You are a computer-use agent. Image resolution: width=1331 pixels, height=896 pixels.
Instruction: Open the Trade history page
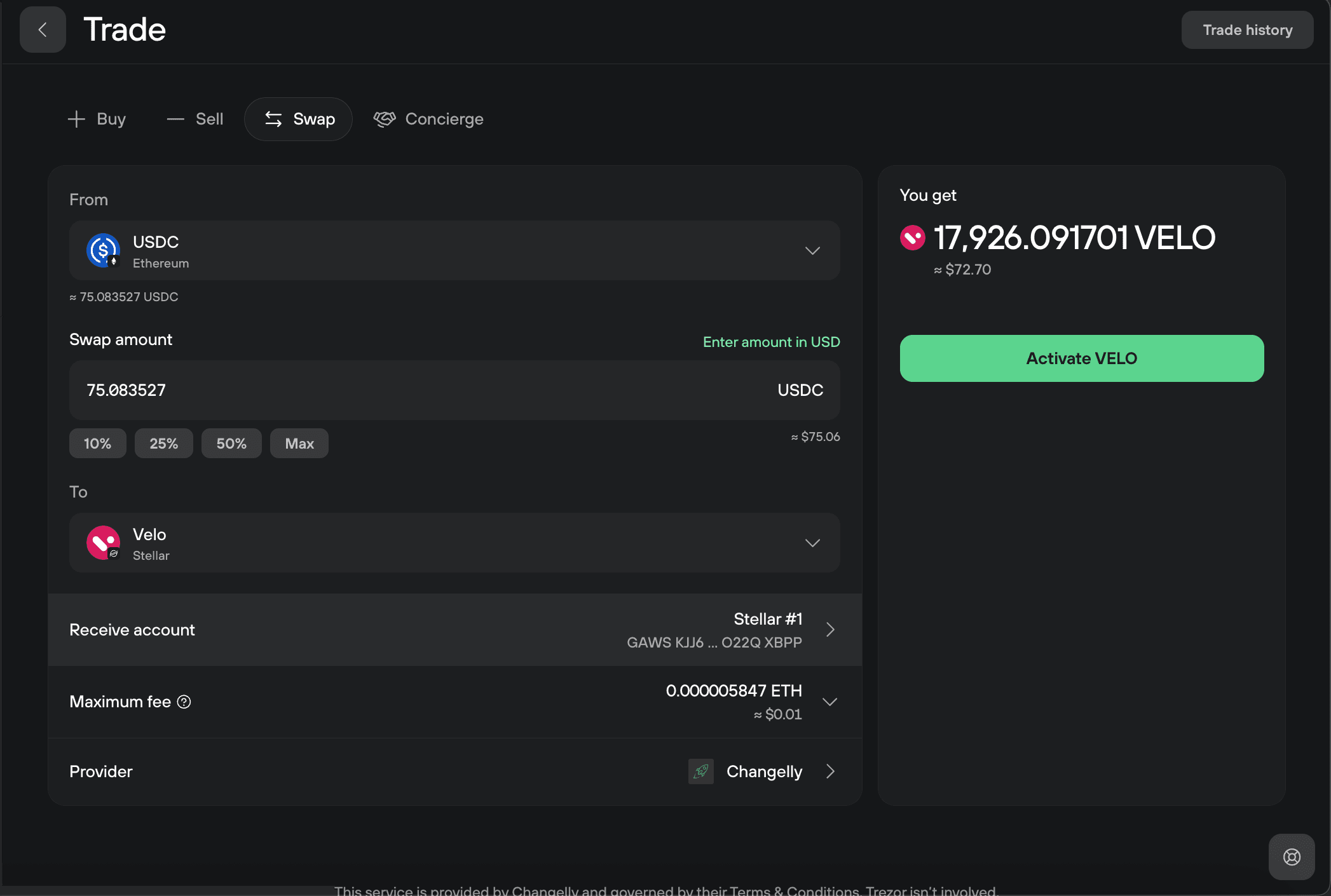point(1247,30)
